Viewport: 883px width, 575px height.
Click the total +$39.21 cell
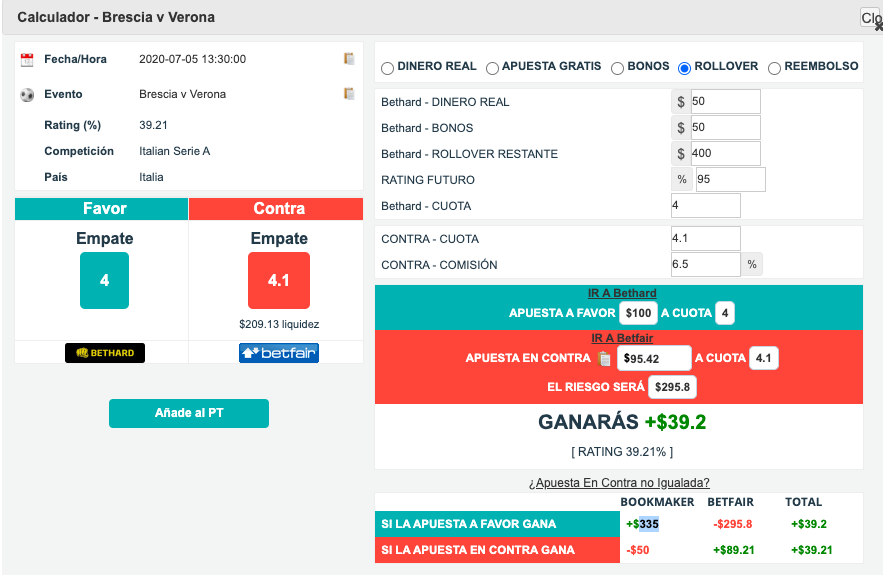click(811, 550)
